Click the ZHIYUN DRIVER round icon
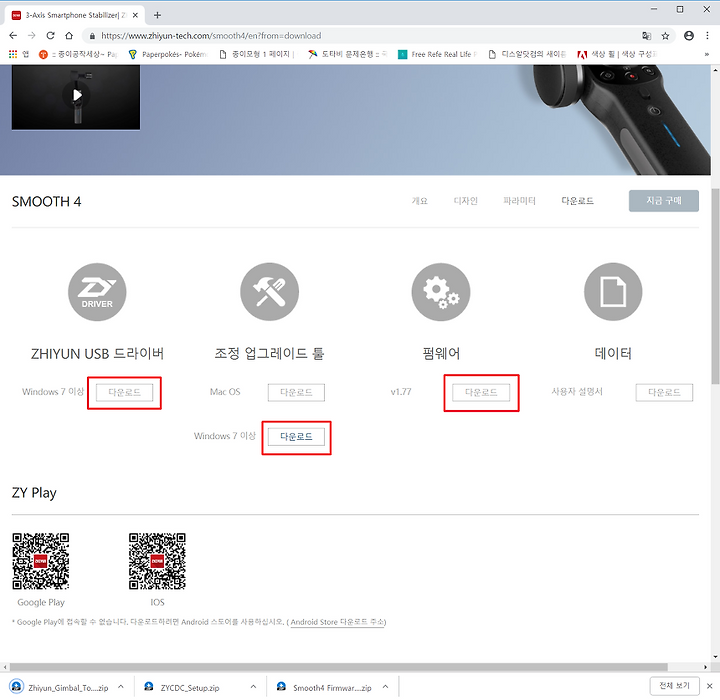The width and height of the screenshot is (720, 700). [97, 292]
